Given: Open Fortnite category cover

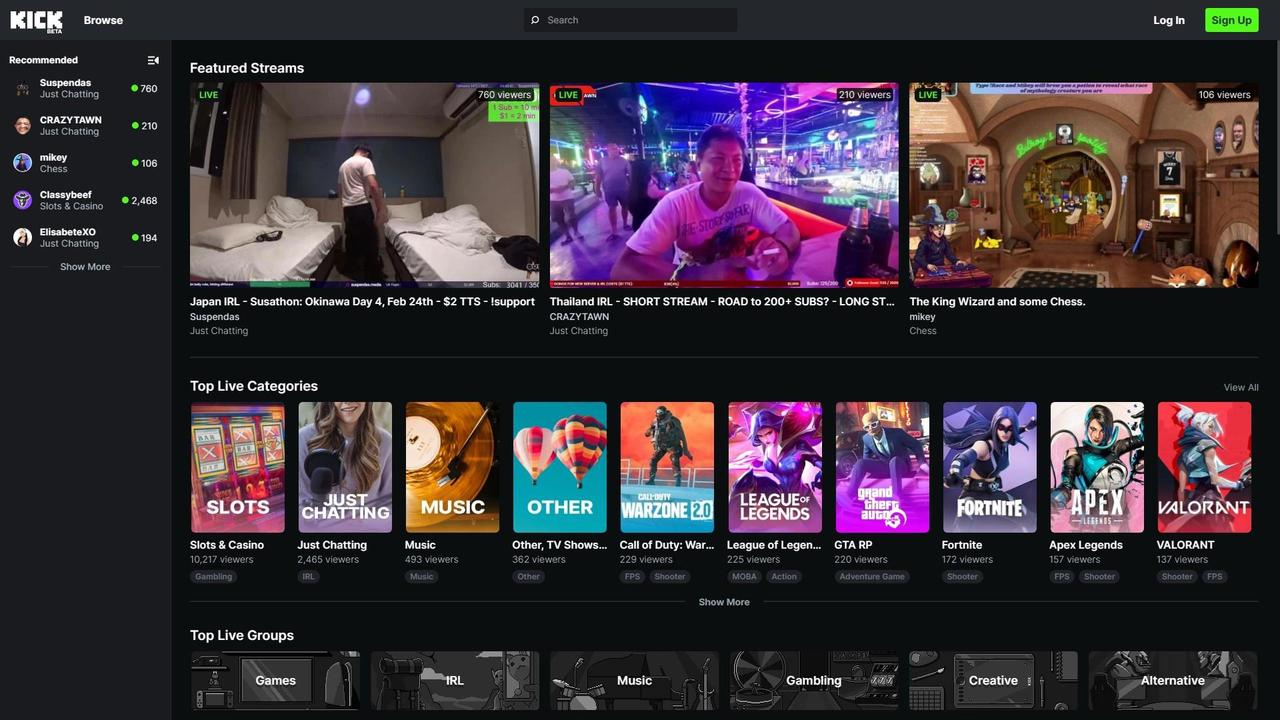Looking at the screenshot, I should click(x=990, y=467).
